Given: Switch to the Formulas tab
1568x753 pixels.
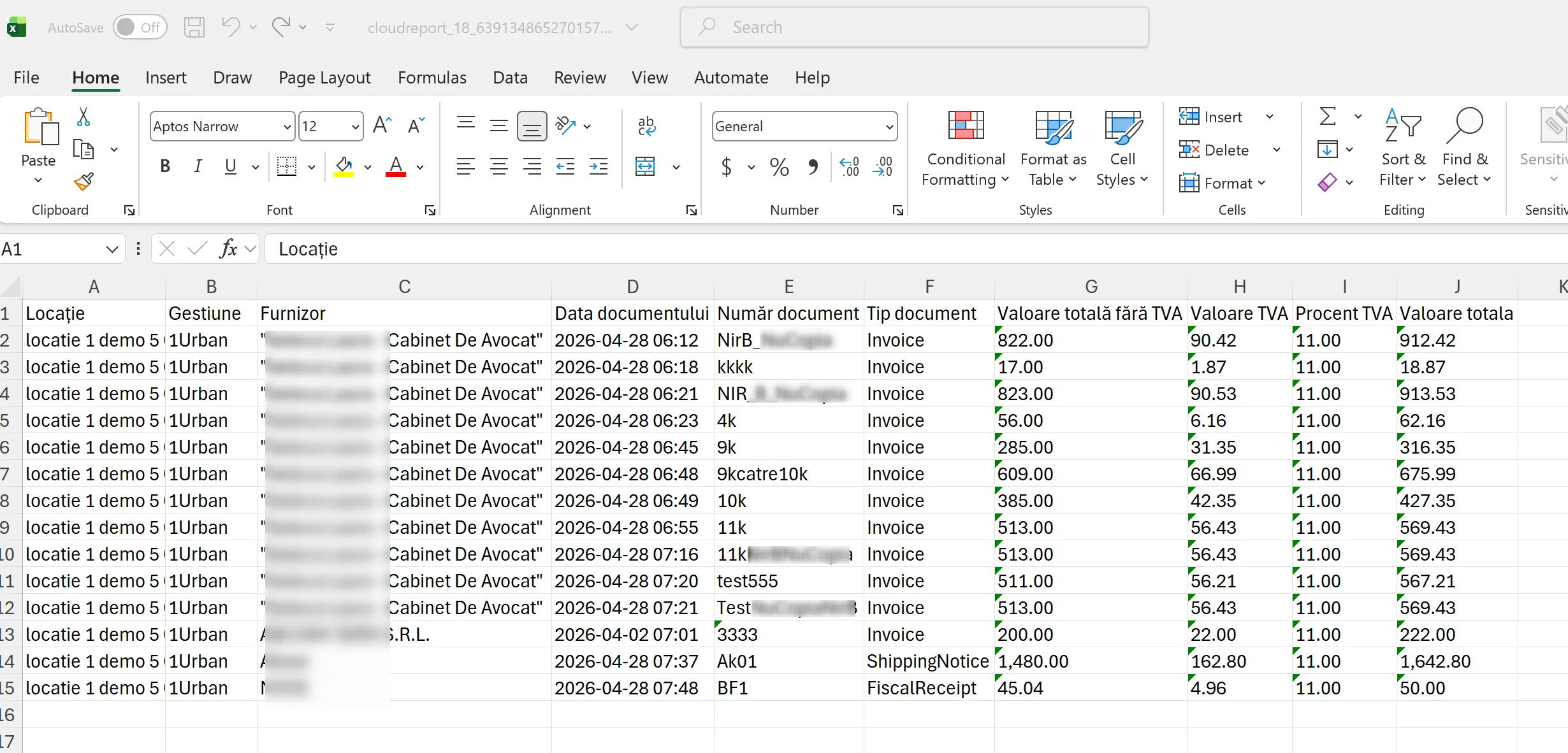Looking at the screenshot, I should coord(432,78).
